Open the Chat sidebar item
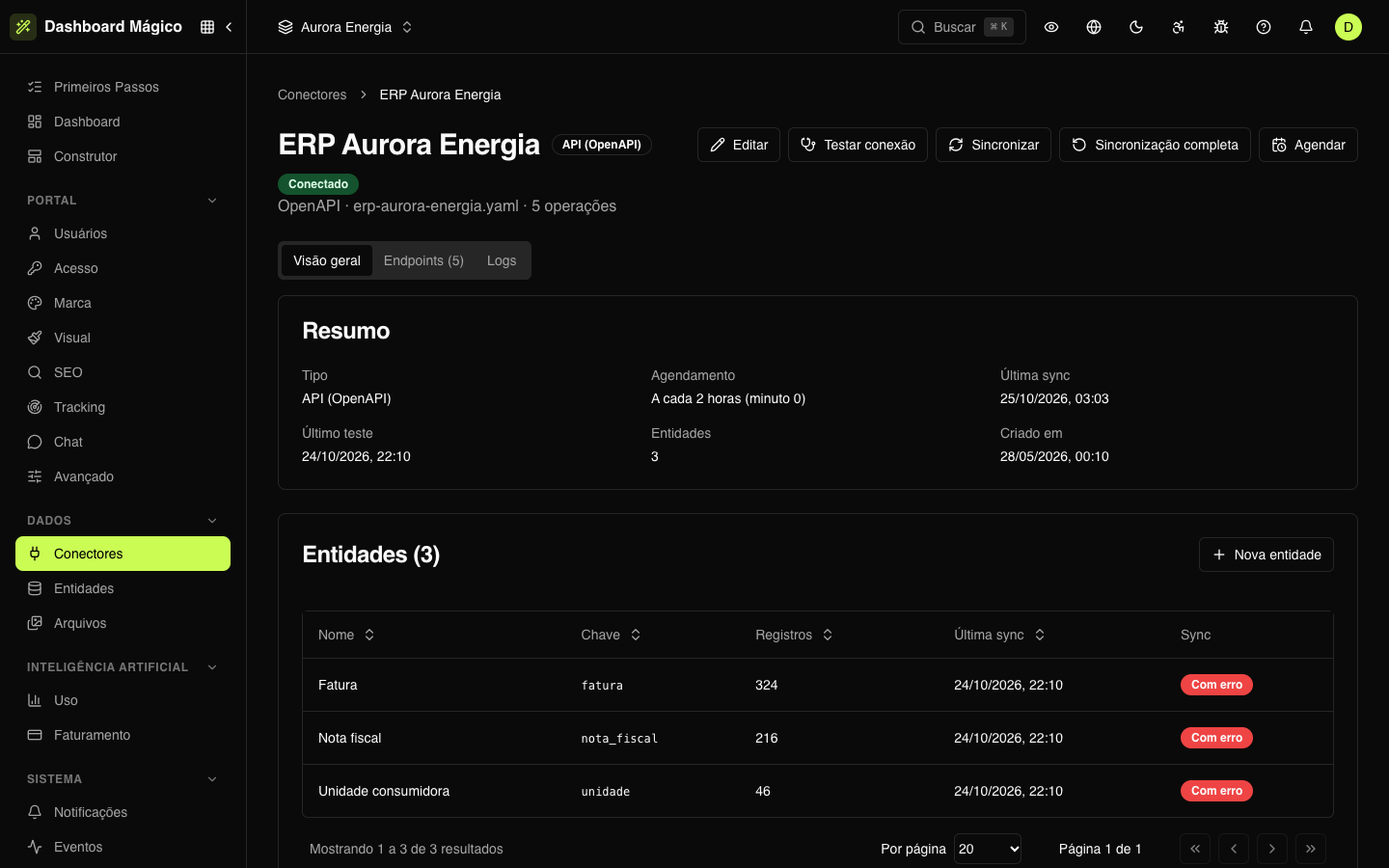The width and height of the screenshot is (1389, 868). pos(123,442)
